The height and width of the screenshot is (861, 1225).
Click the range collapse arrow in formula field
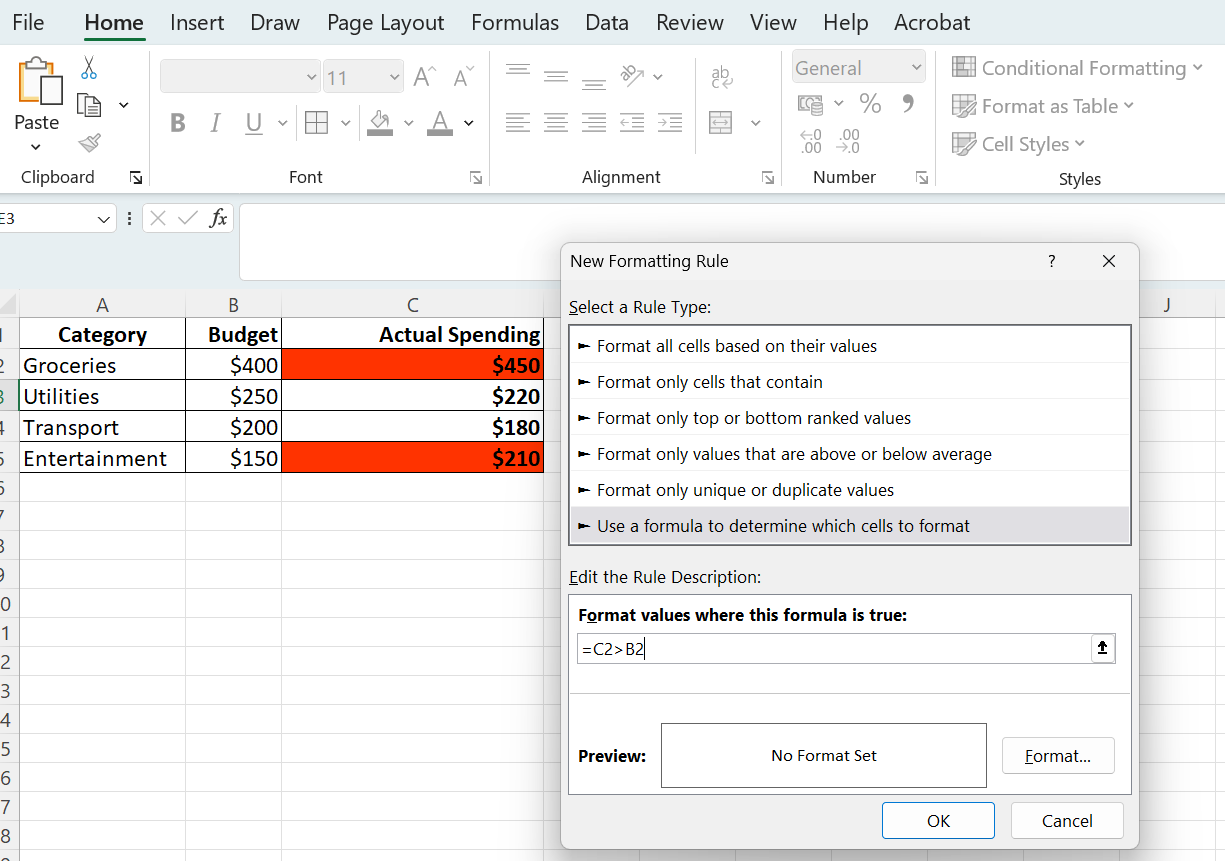coord(1103,649)
